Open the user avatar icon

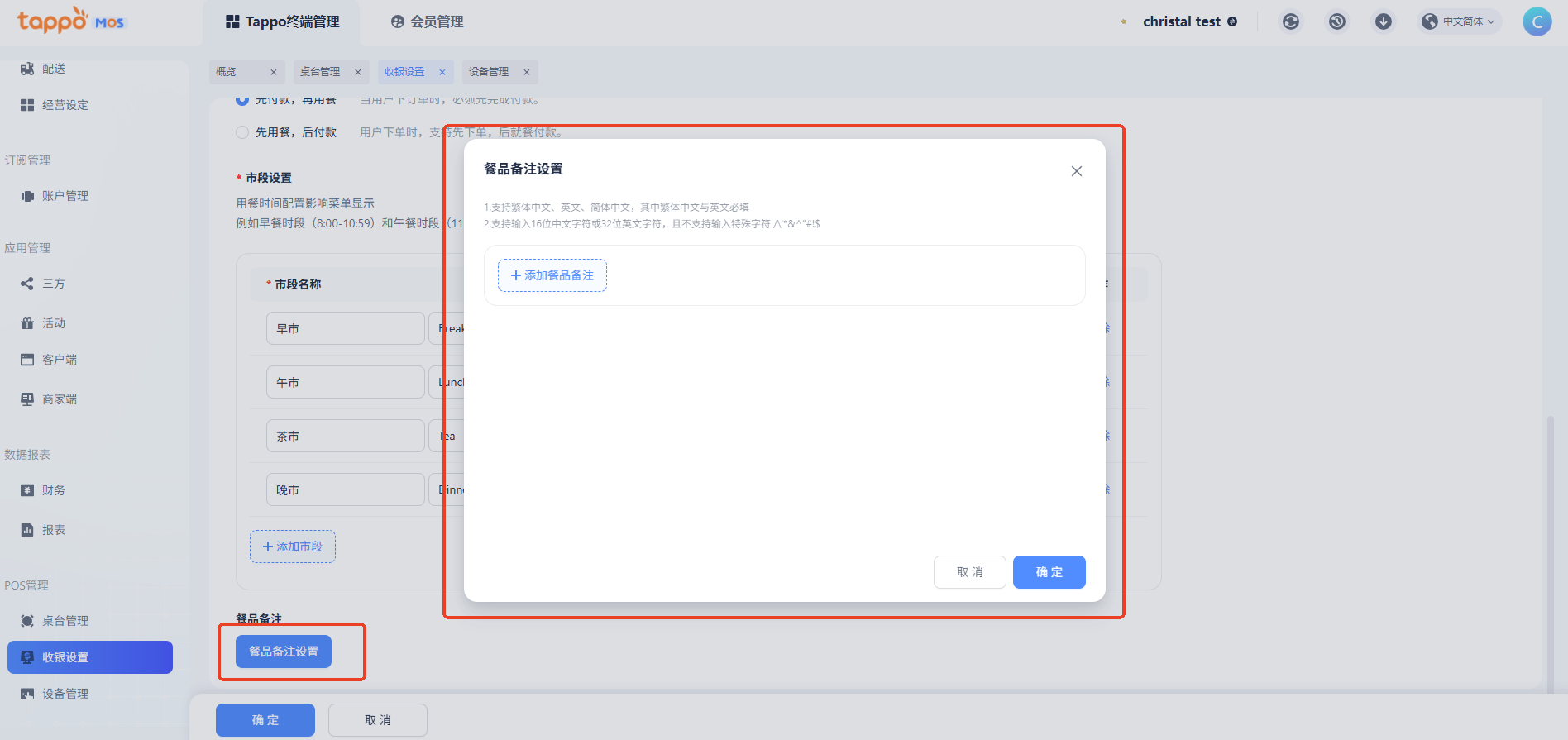tap(1537, 21)
